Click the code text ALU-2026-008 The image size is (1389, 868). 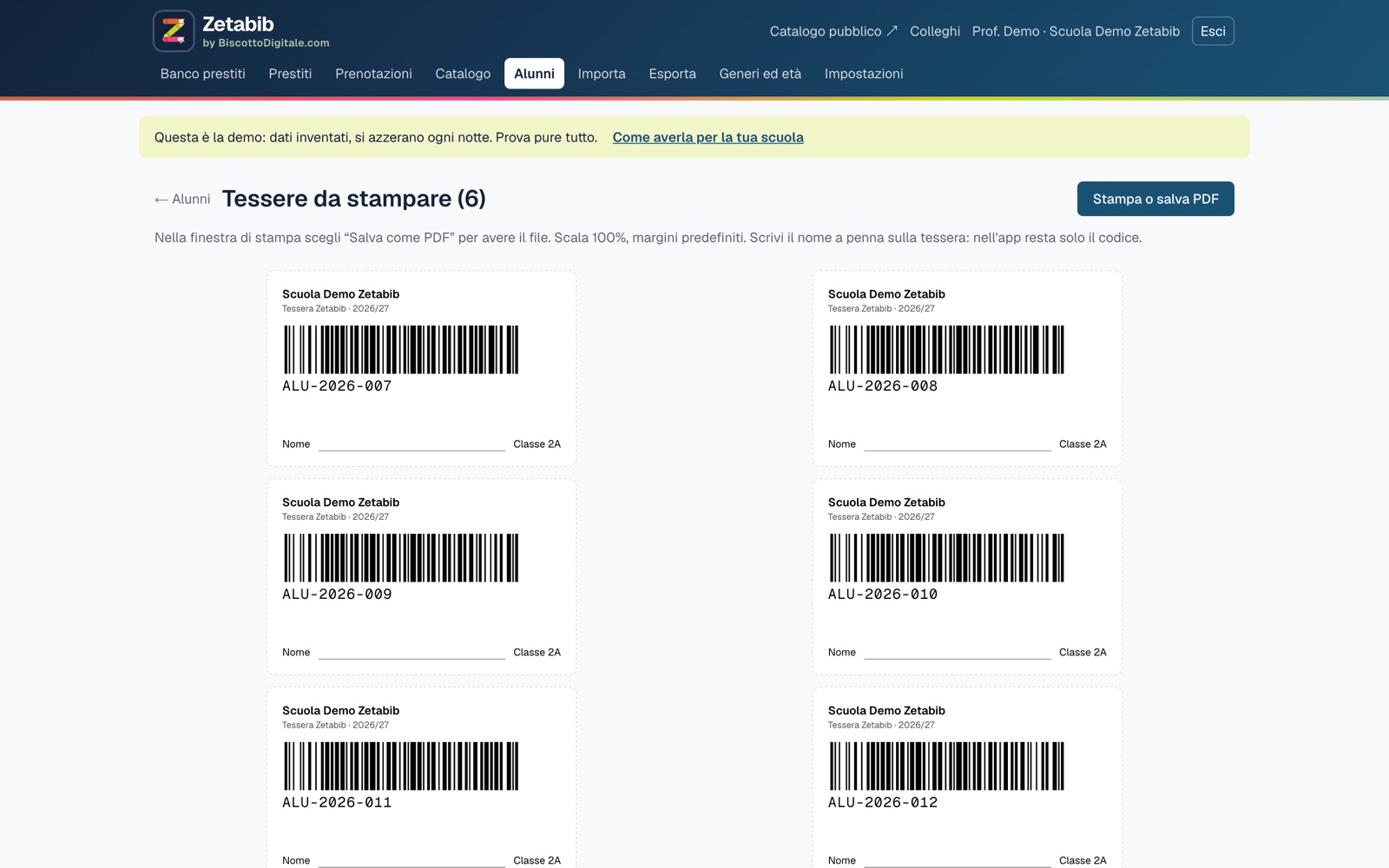pyautogui.click(x=883, y=386)
